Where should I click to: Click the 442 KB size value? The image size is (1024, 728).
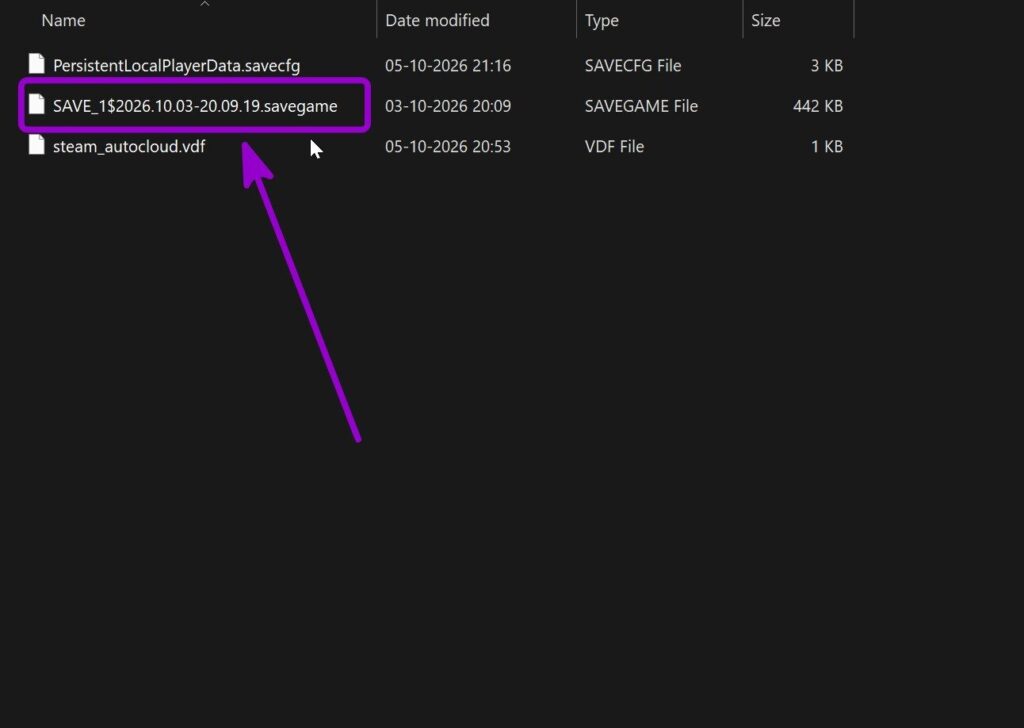818,106
